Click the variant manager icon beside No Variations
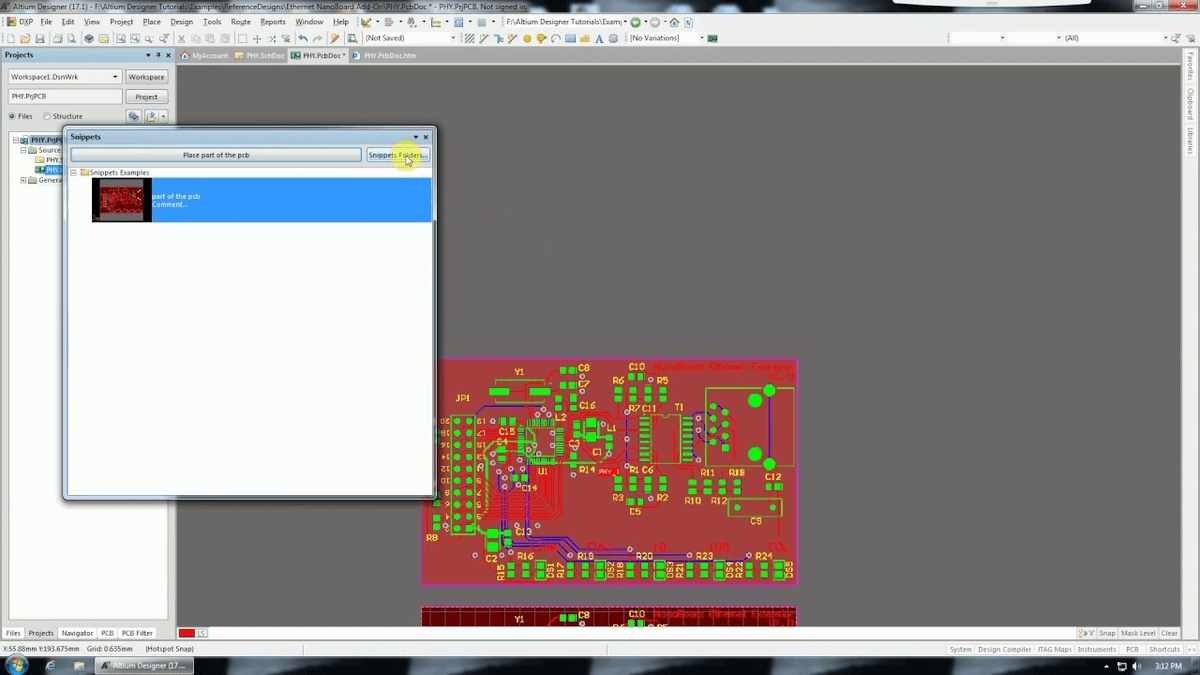The width and height of the screenshot is (1200, 675). pos(712,37)
